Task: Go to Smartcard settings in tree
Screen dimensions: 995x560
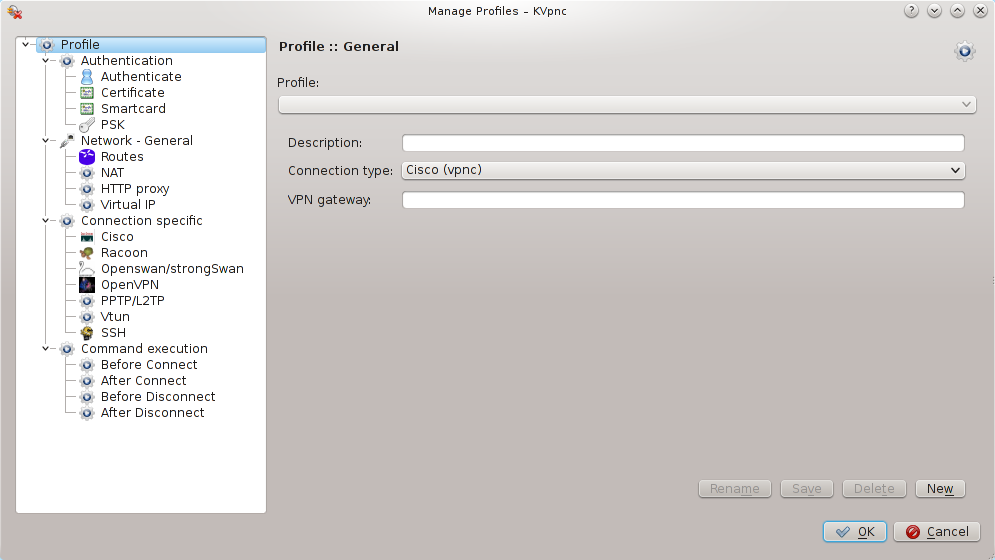Action: pos(133,109)
